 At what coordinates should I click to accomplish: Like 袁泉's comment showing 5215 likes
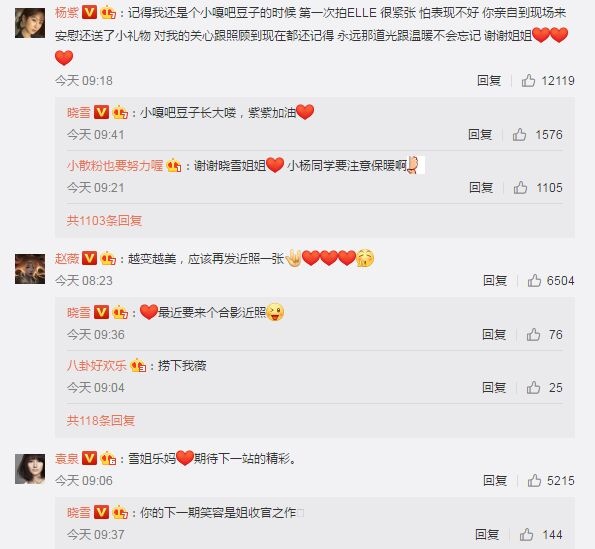coord(534,480)
